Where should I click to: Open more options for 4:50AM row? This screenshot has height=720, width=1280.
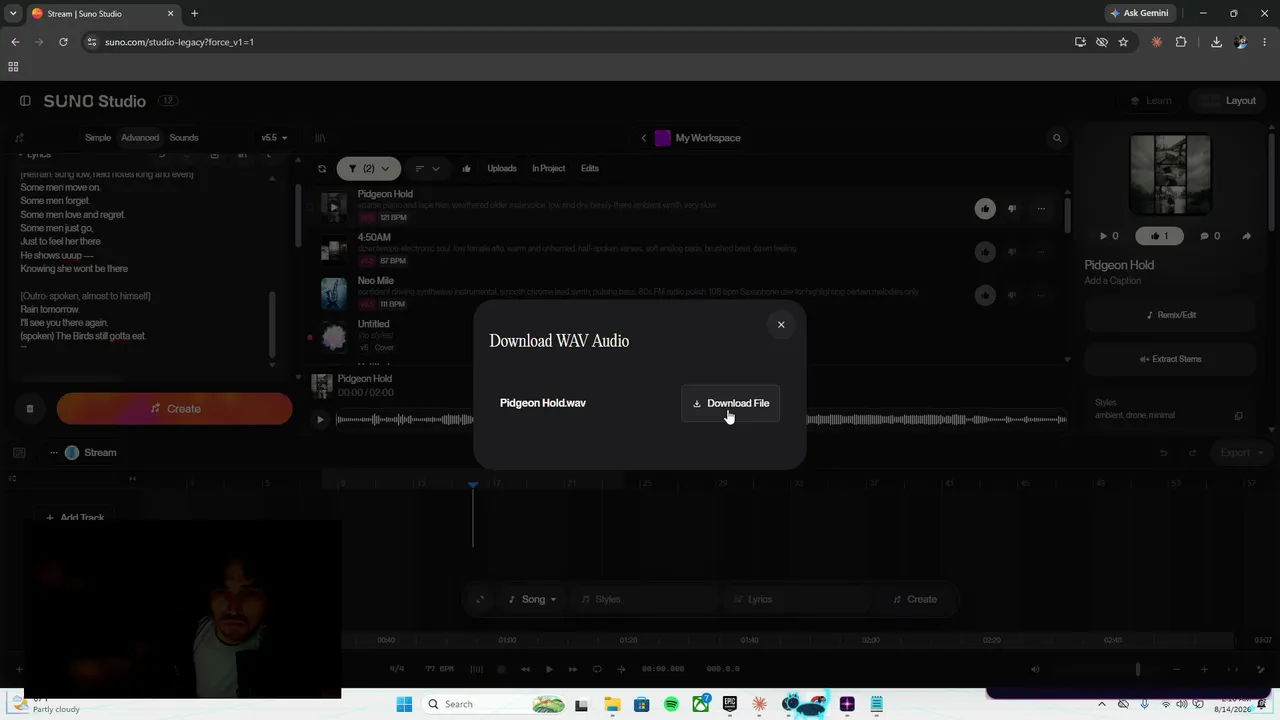1041,252
